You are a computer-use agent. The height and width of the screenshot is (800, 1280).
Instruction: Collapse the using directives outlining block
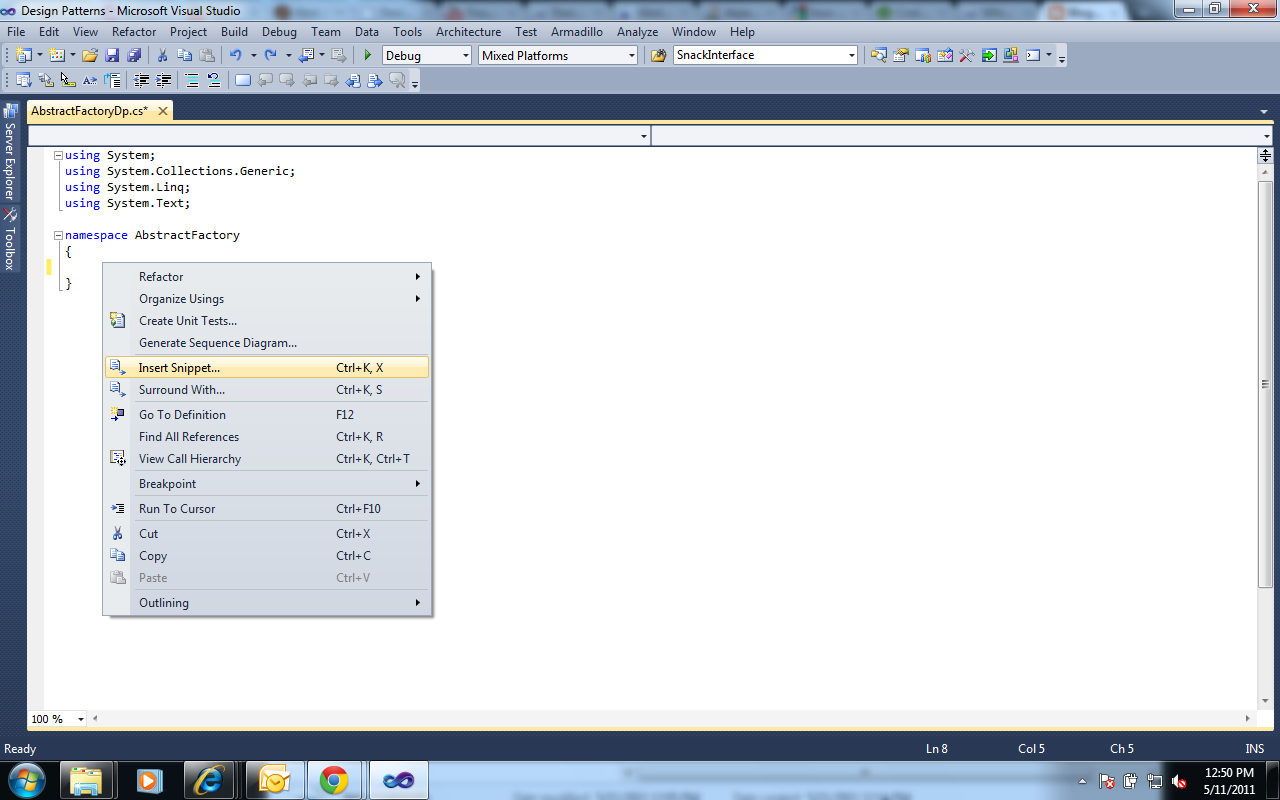[58, 156]
